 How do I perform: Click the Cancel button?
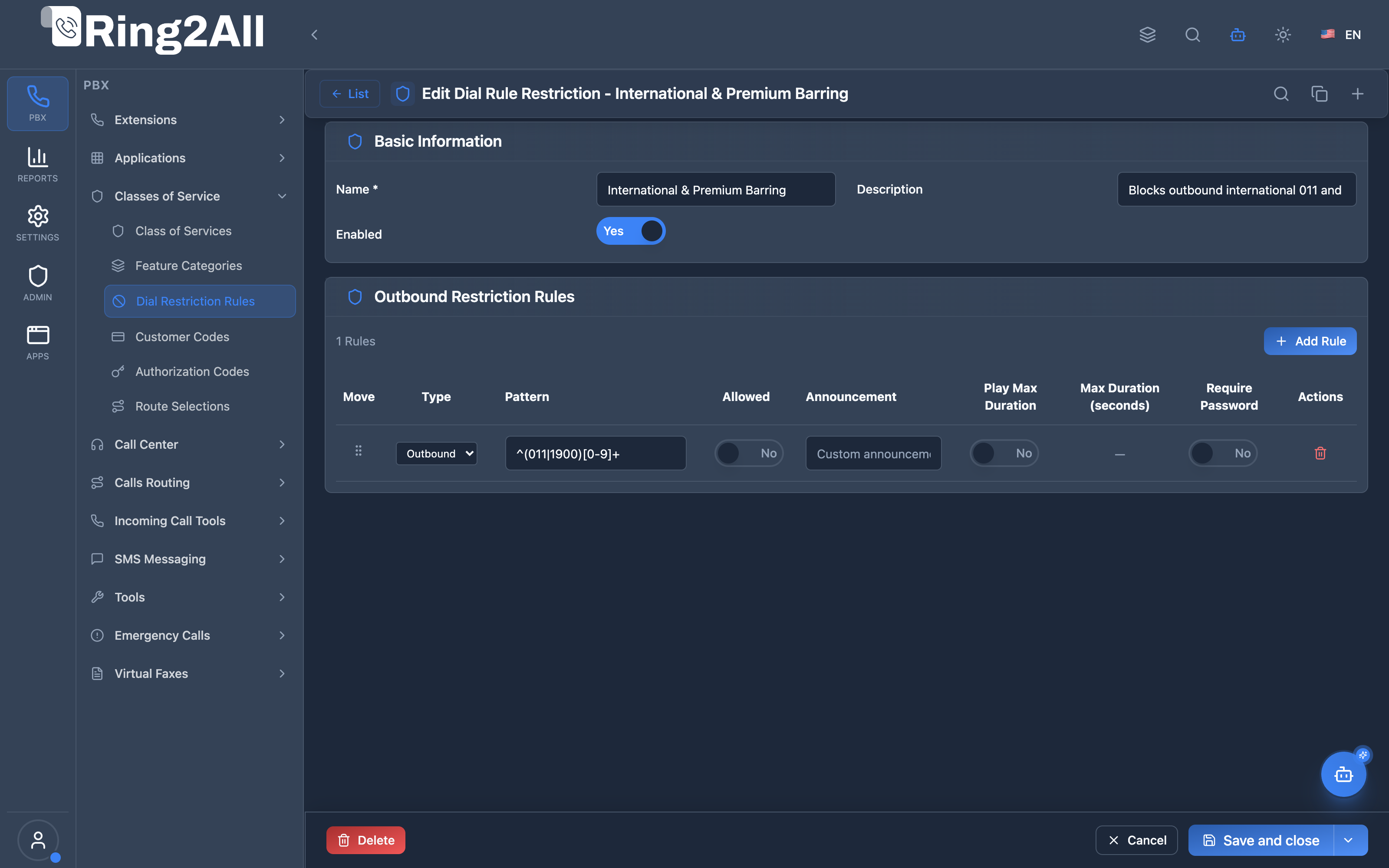point(1136,840)
